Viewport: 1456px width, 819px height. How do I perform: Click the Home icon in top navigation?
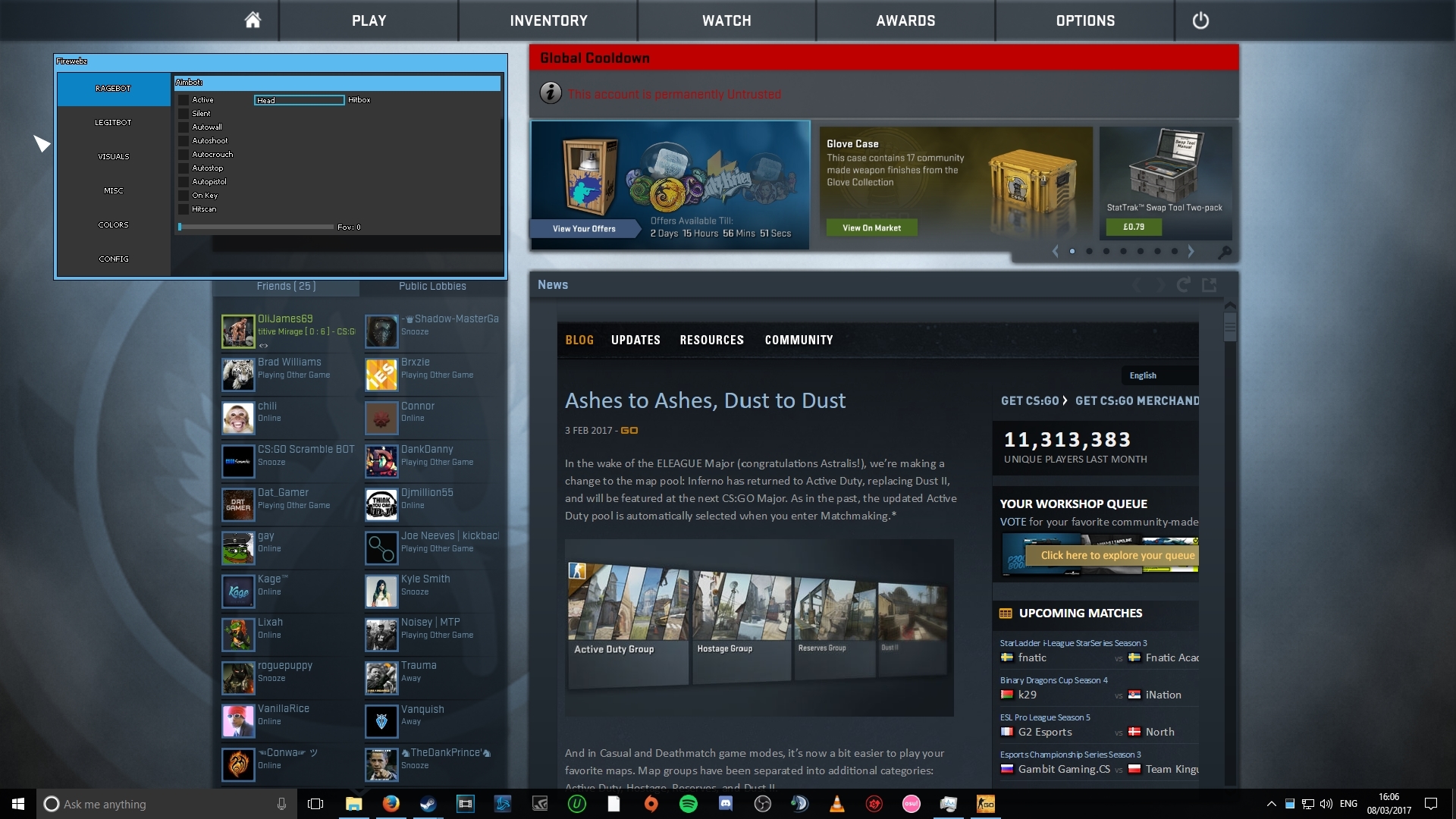pos(253,20)
